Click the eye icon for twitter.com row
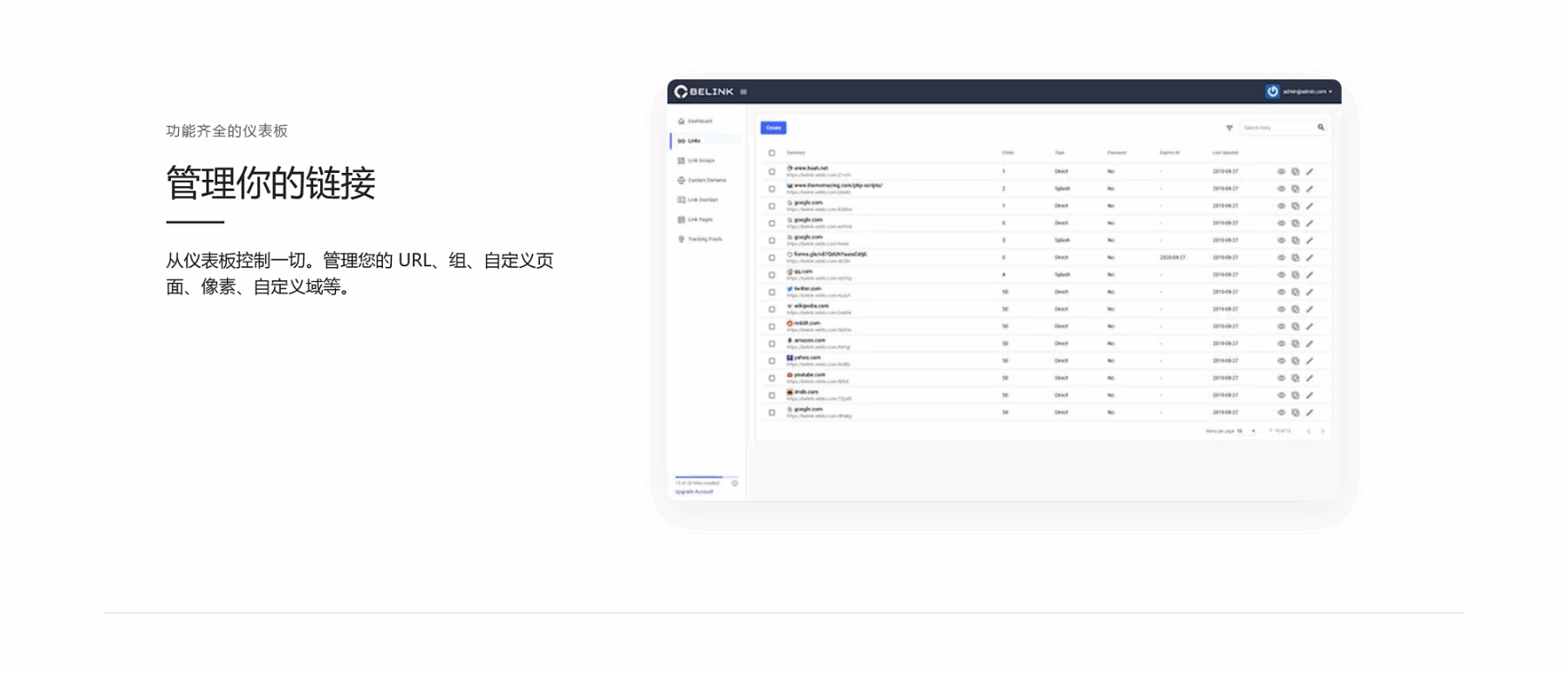 (x=1282, y=292)
